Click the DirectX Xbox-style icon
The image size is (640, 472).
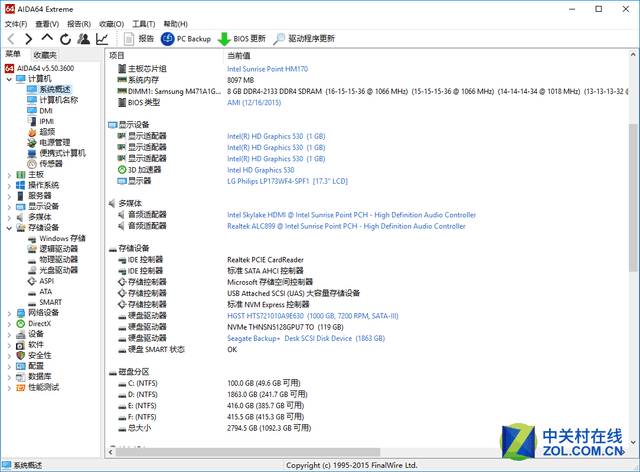point(20,324)
